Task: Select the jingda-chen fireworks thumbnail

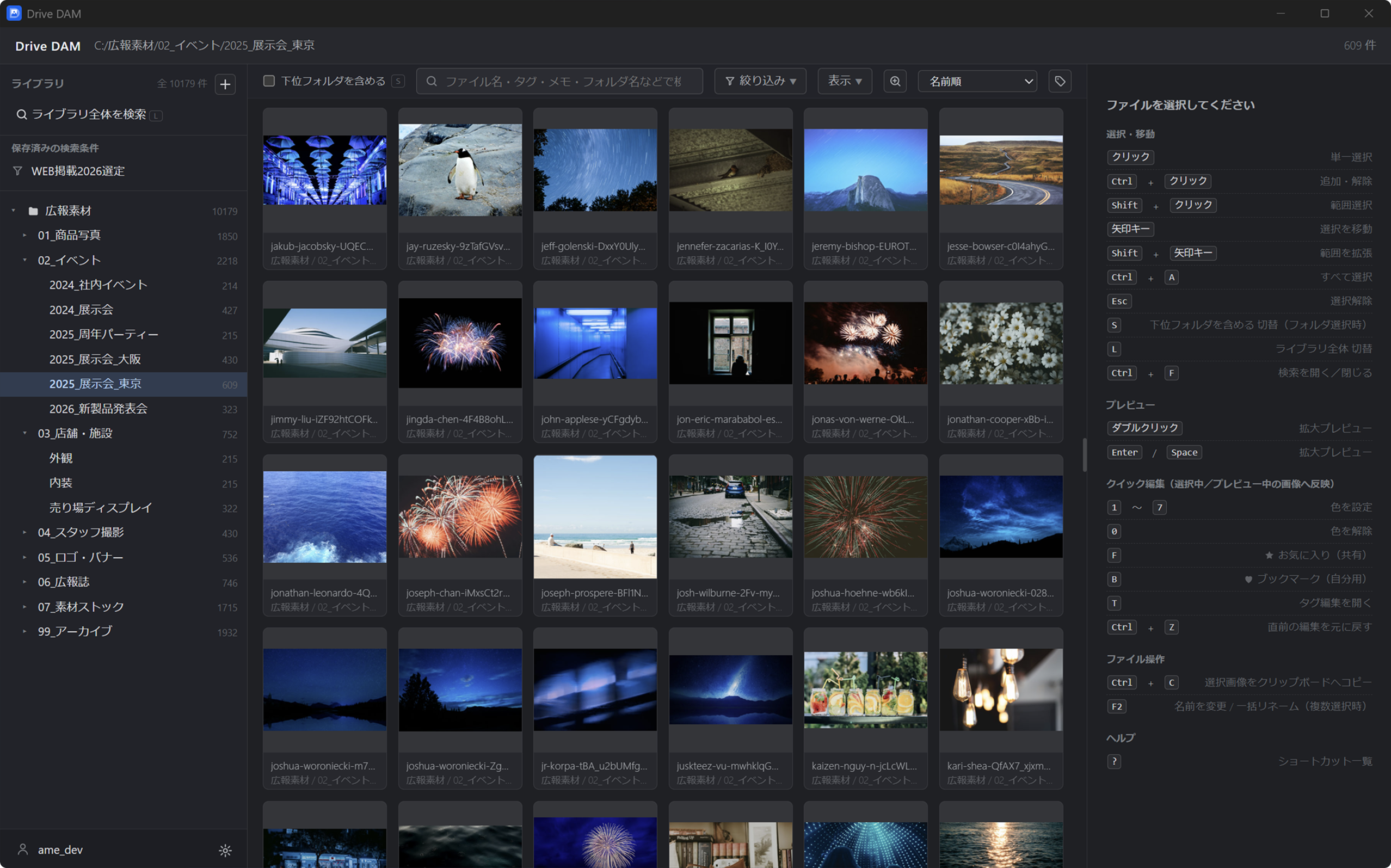Action: click(460, 343)
